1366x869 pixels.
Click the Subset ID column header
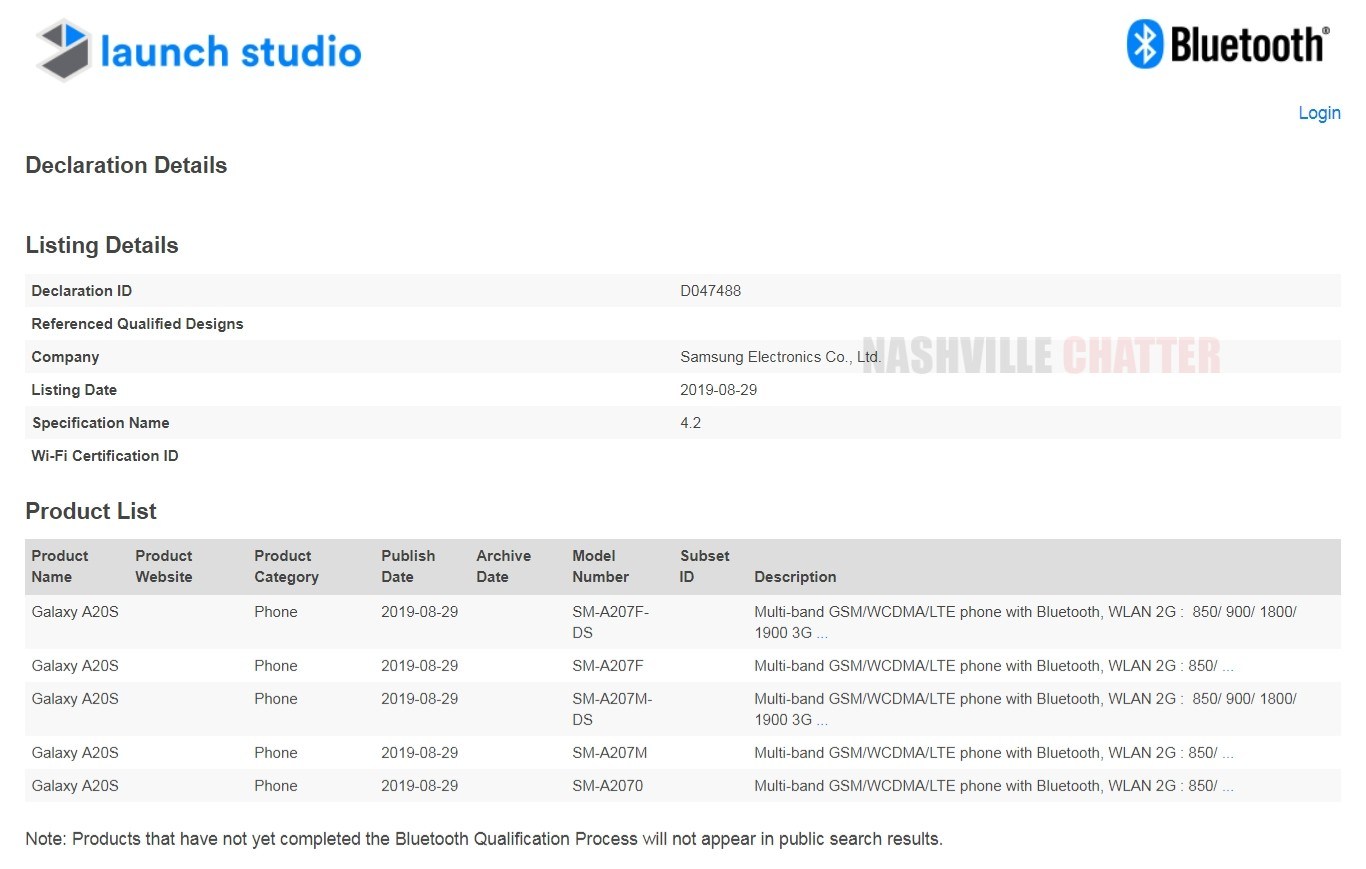pos(705,566)
